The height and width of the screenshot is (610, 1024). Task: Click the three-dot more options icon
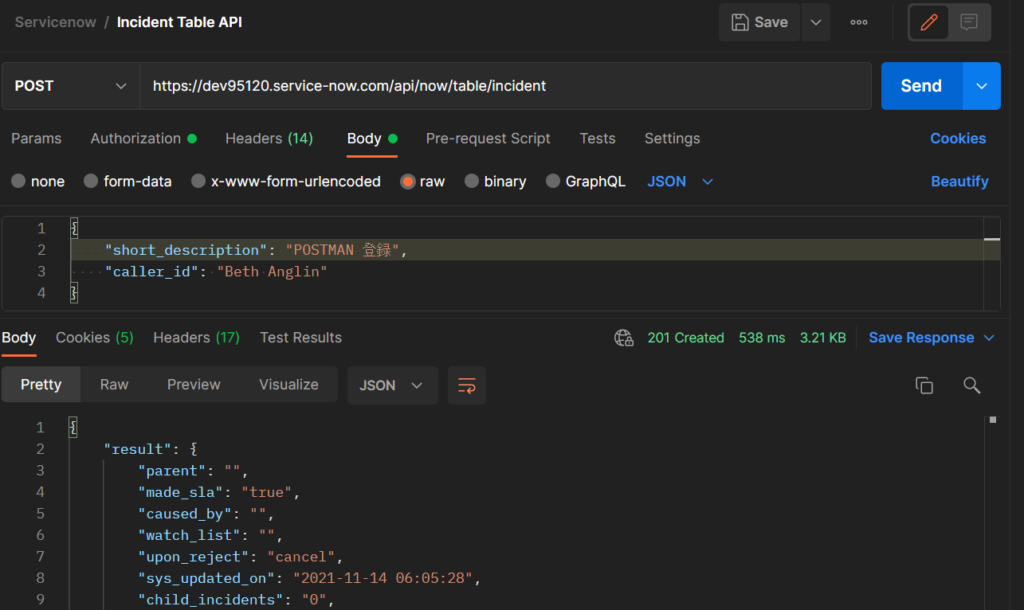click(859, 22)
